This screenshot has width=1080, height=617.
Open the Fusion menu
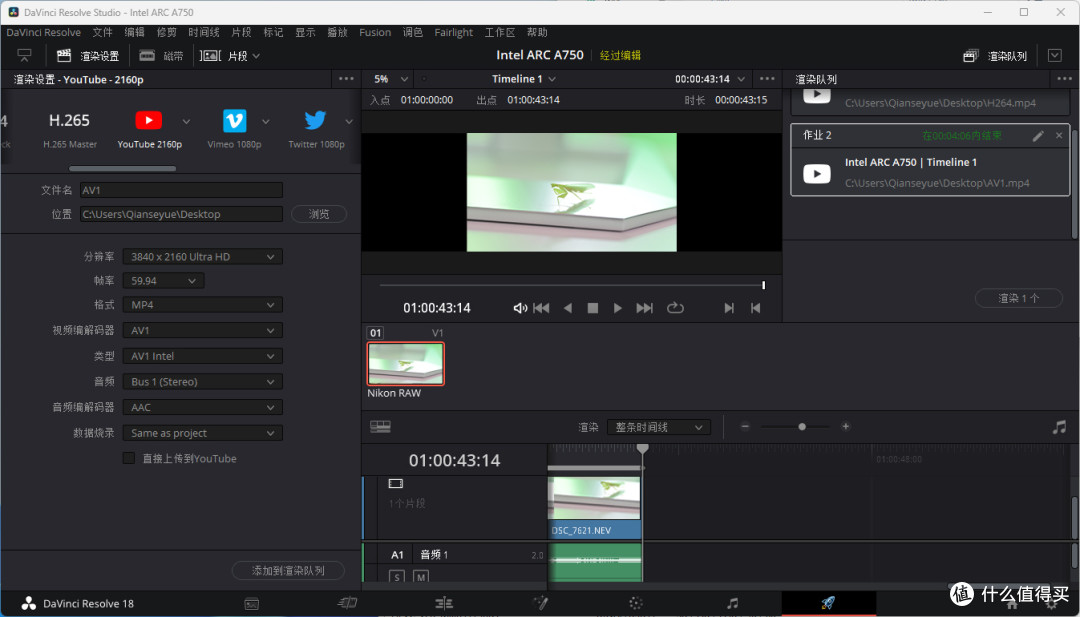[x=375, y=32]
